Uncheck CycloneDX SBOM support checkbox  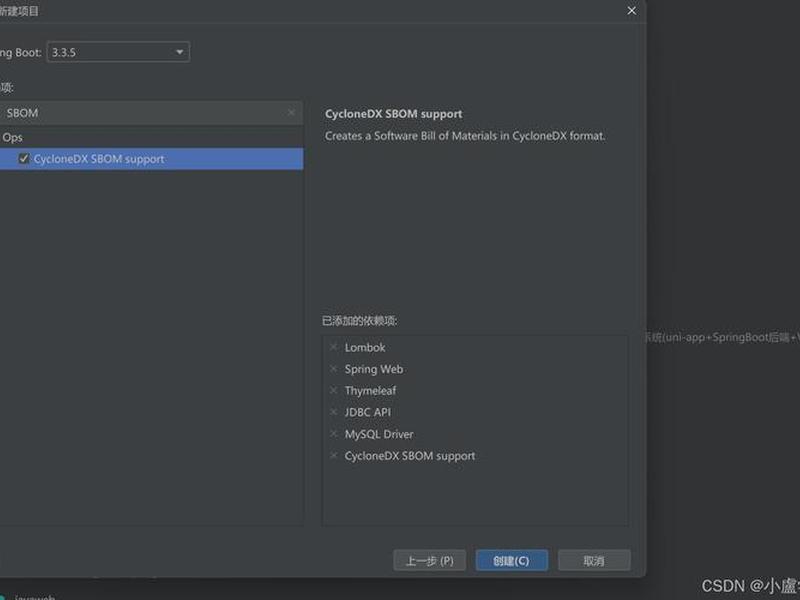pos(23,159)
